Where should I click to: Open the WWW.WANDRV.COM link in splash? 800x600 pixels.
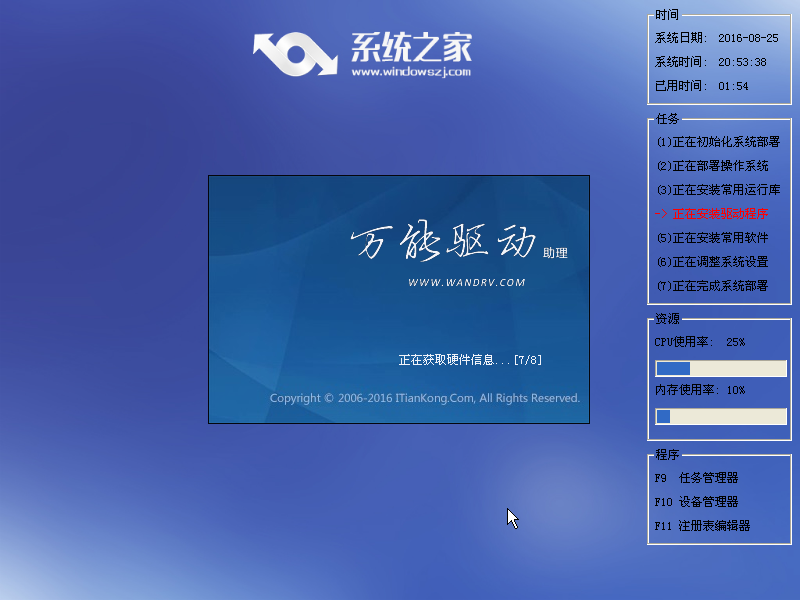pyautogui.click(x=466, y=283)
